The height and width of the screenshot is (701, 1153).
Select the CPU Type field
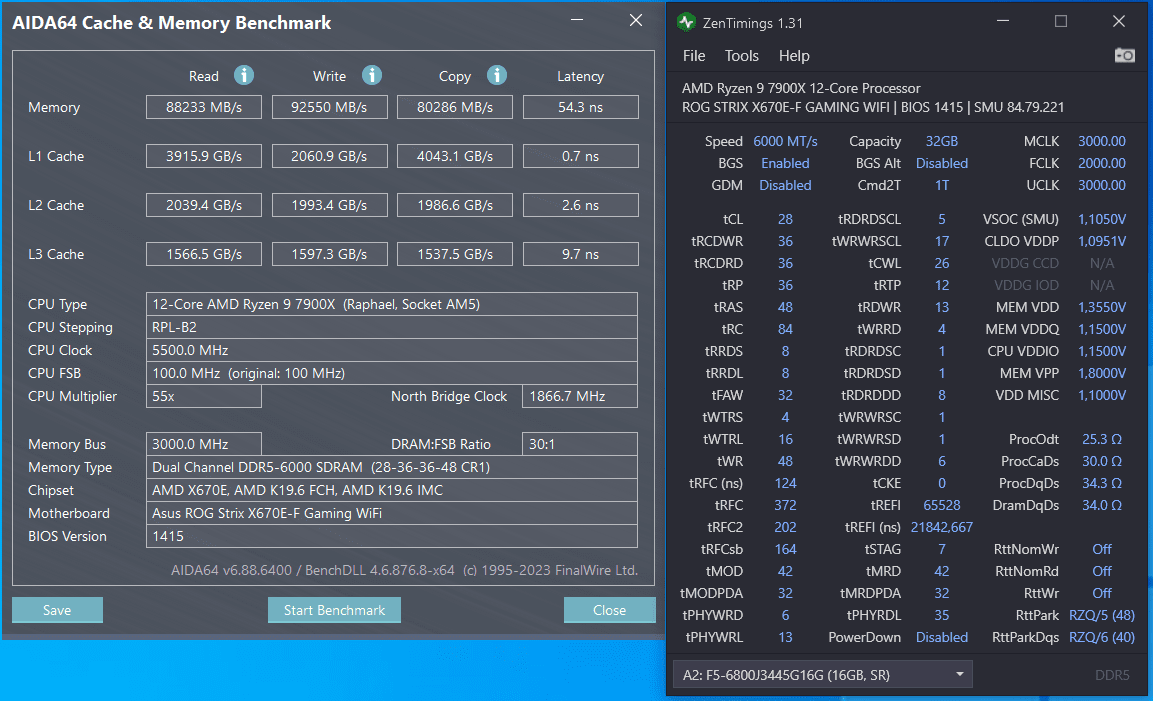click(x=392, y=305)
